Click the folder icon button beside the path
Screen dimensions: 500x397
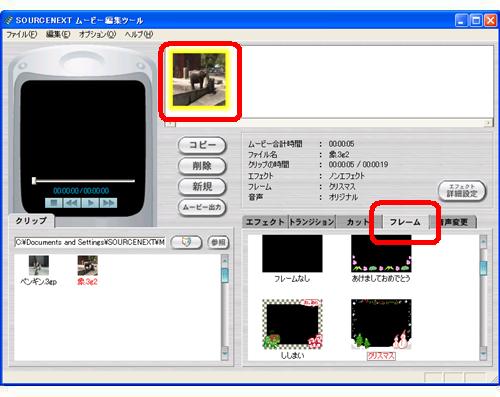tap(186, 242)
